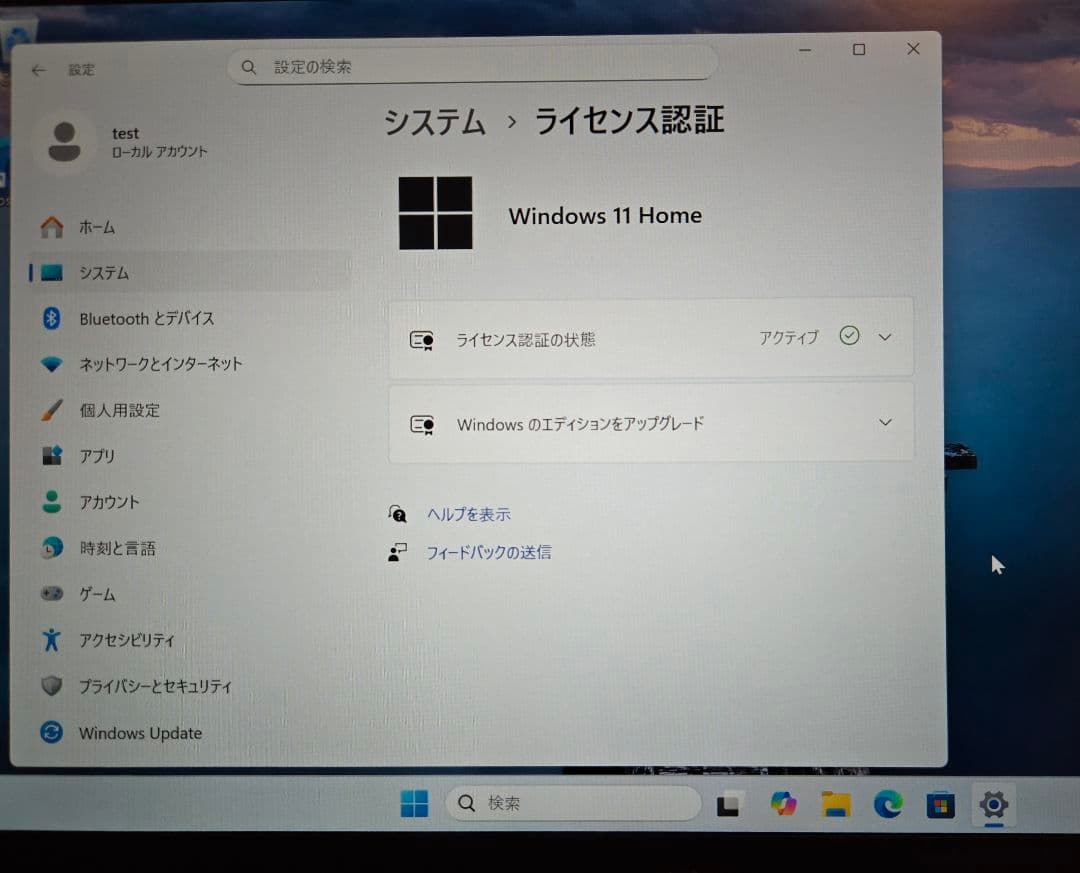This screenshot has width=1080, height=873.
Task: Click the green checkmark activation status icon
Action: tap(849, 336)
